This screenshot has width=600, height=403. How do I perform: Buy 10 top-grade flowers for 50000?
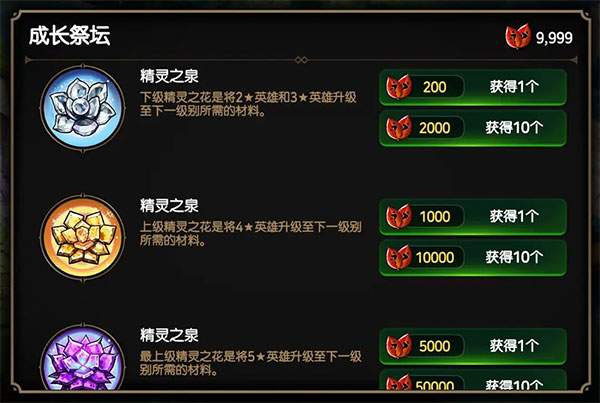coord(473,380)
